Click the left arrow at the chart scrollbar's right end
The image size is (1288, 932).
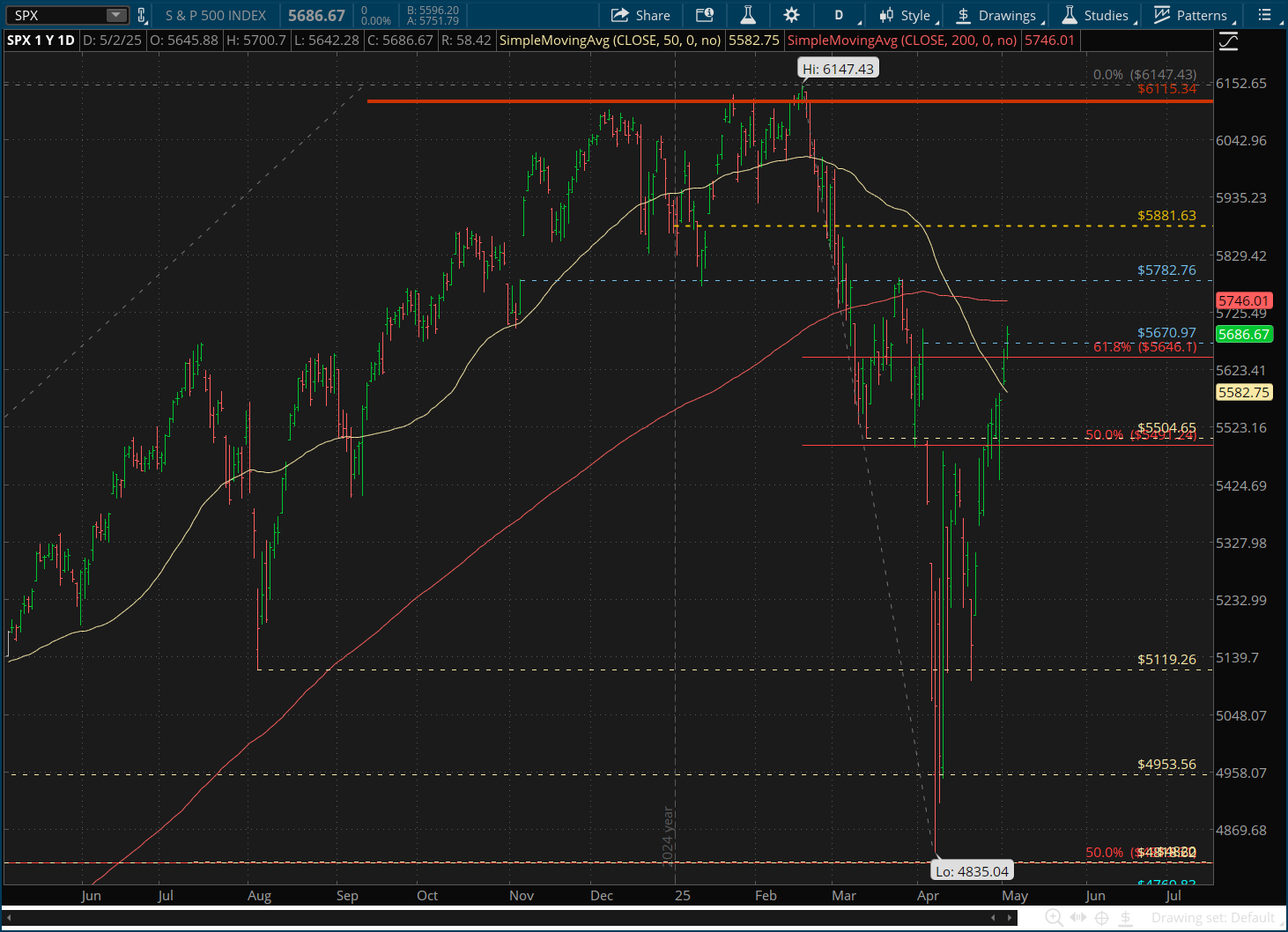click(x=993, y=918)
